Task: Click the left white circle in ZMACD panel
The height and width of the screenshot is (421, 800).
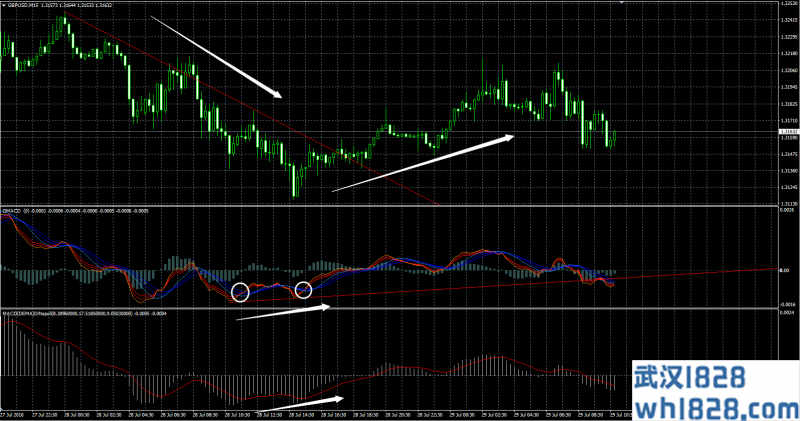Action: click(240, 292)
